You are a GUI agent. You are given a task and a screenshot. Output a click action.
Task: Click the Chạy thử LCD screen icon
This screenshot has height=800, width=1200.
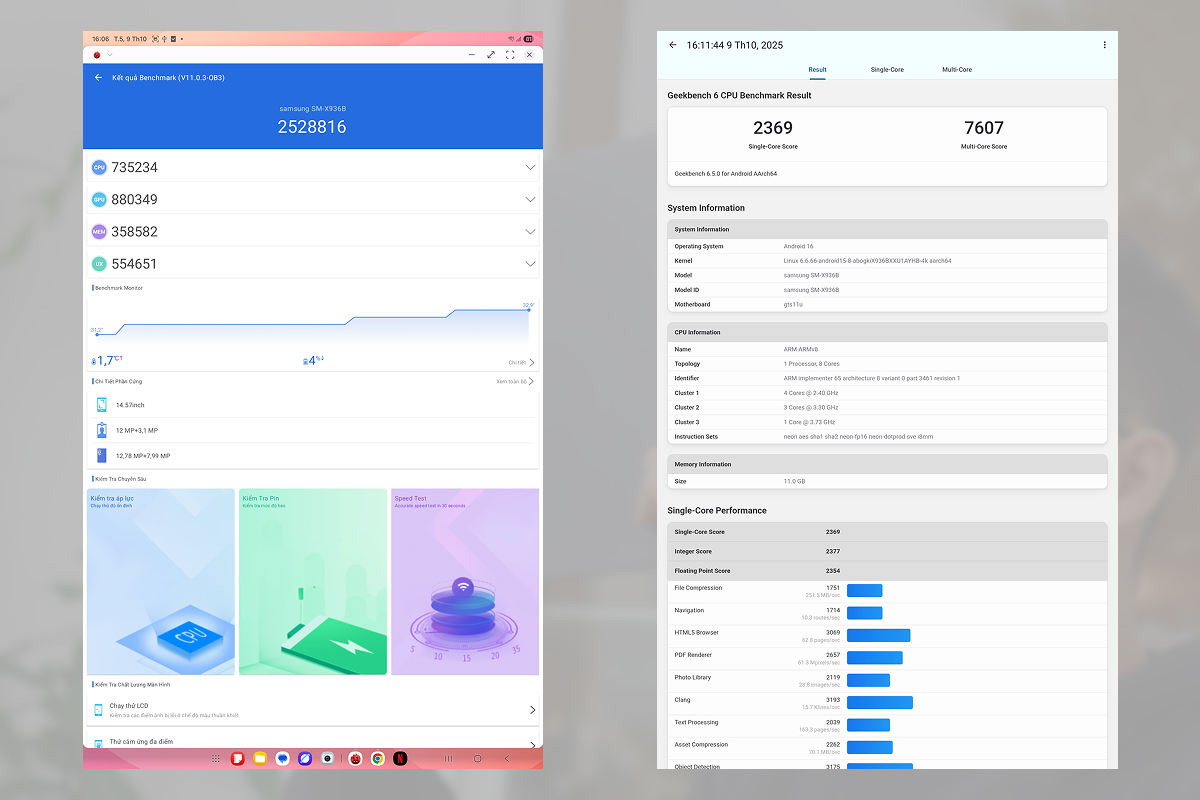99,710
